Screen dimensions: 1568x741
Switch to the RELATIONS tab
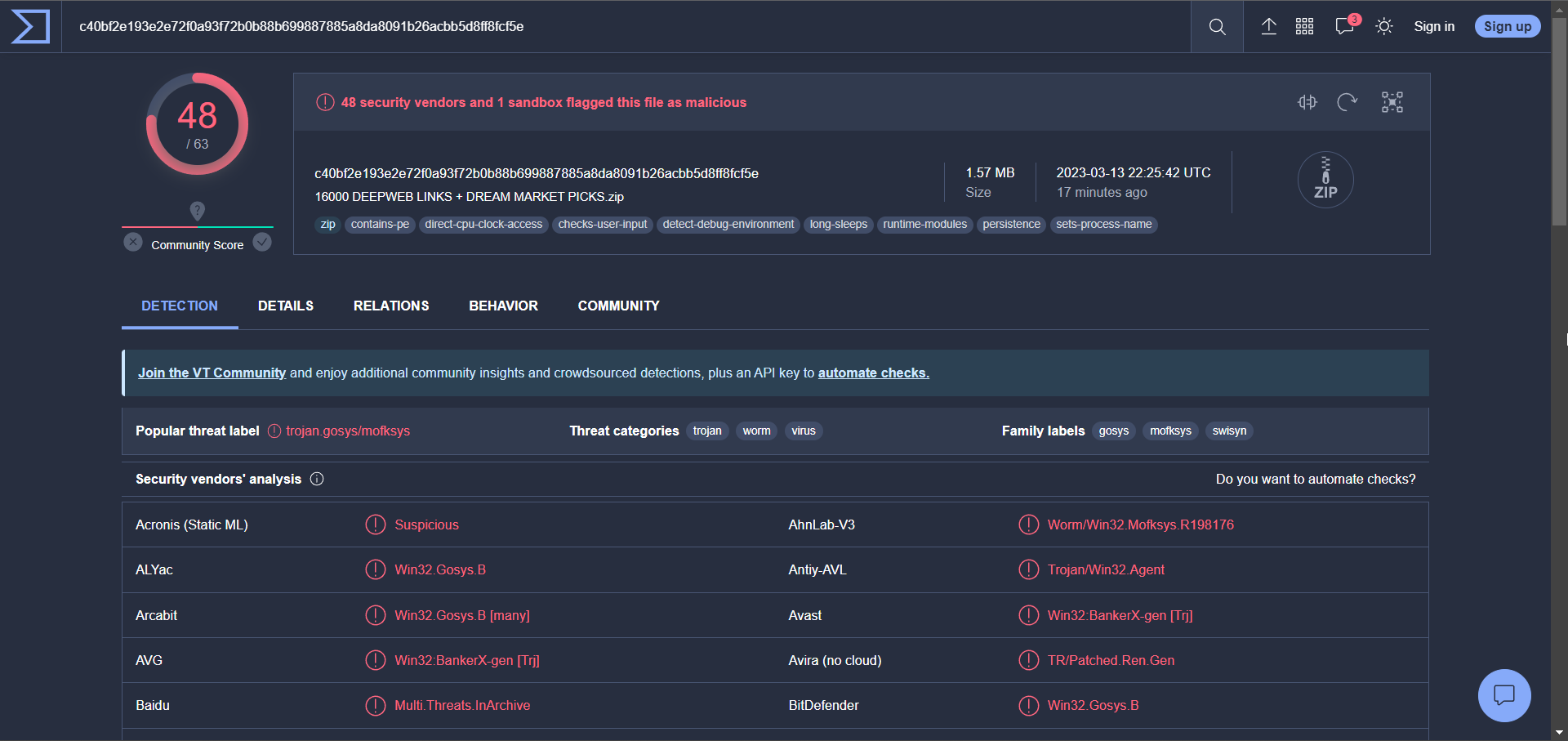(x=391, y=306)
